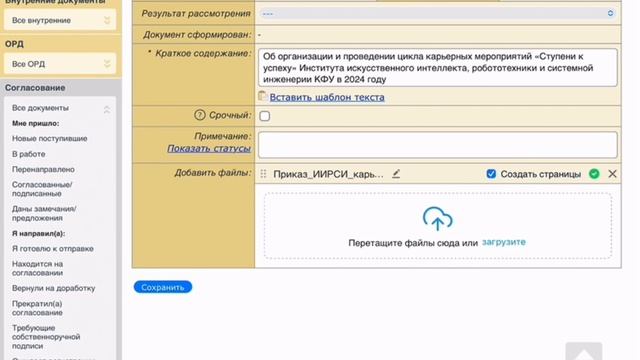Open Даны замечания/предложения list
The image size is (640, 360).
coord(44,213)
